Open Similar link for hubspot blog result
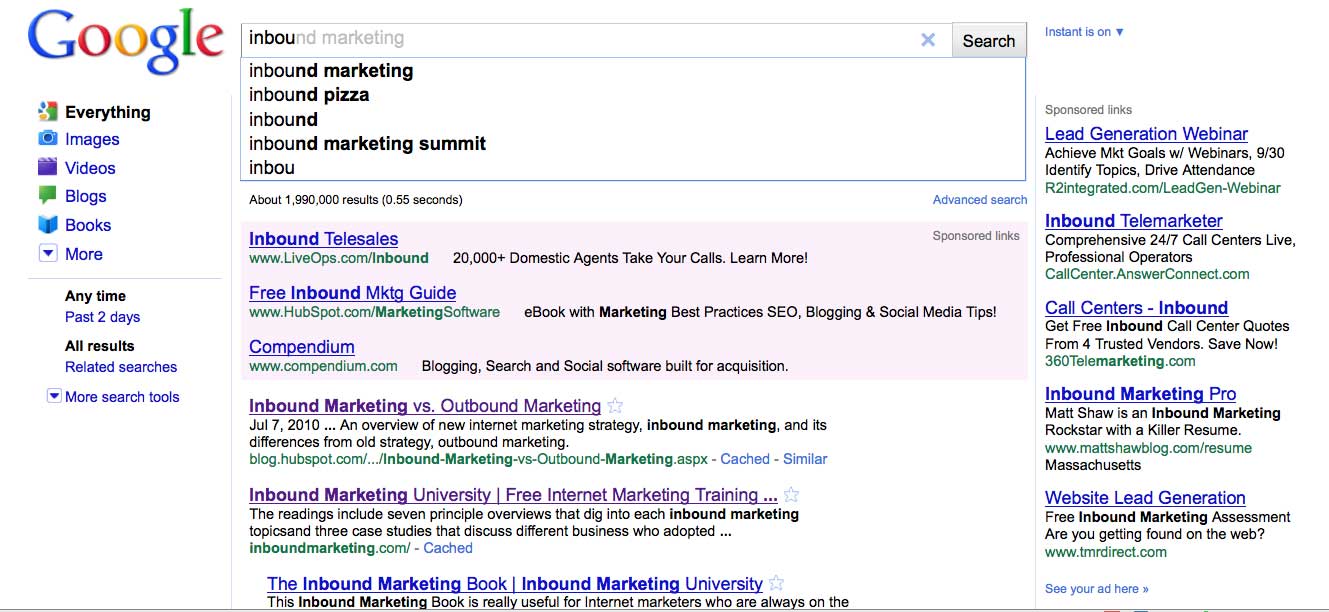This screenshot has height=612, width=1329. (x=805, y=459)
